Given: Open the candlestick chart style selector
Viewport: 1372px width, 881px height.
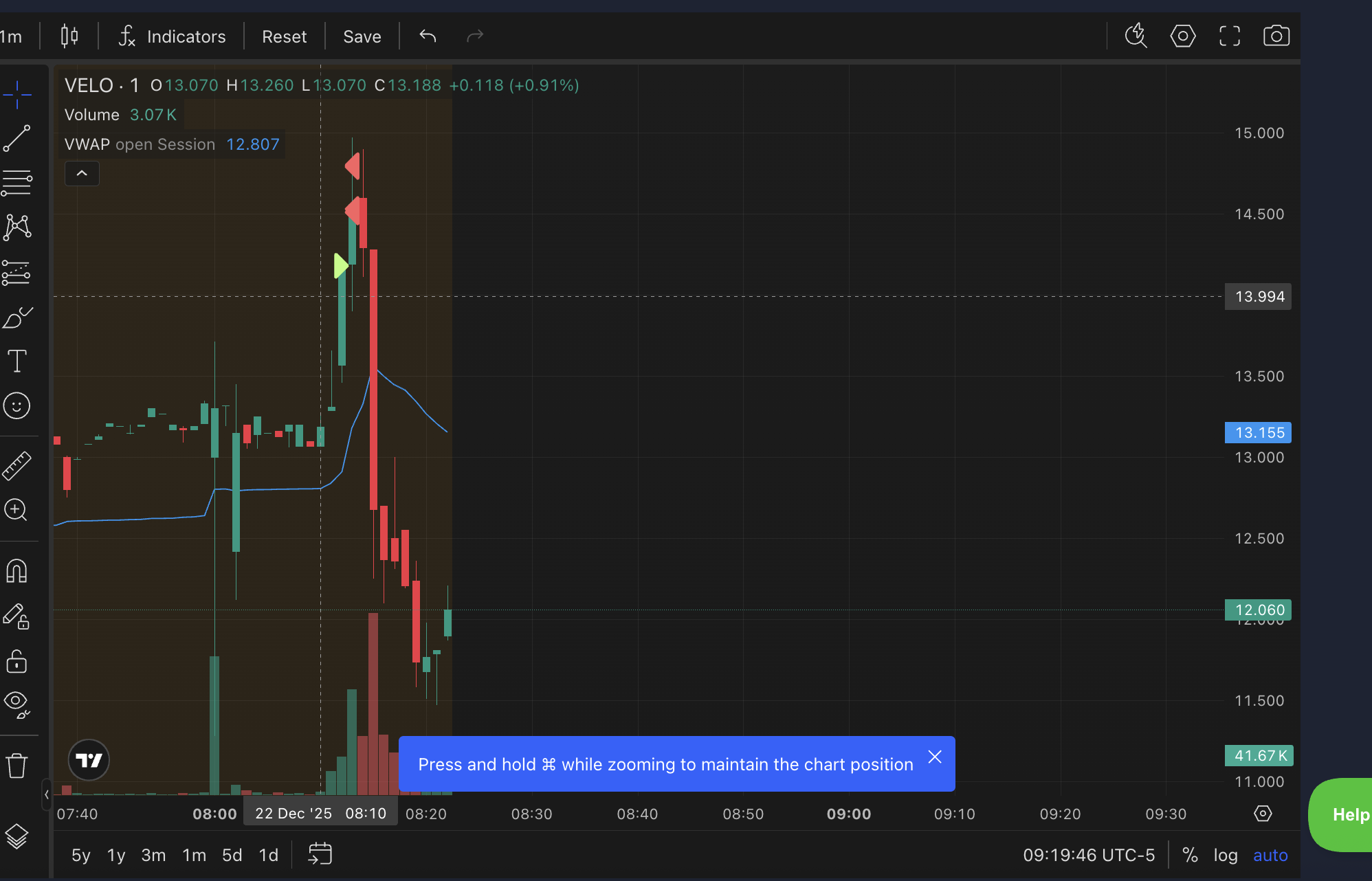Looking at the screenshot, I should point(69,36).
